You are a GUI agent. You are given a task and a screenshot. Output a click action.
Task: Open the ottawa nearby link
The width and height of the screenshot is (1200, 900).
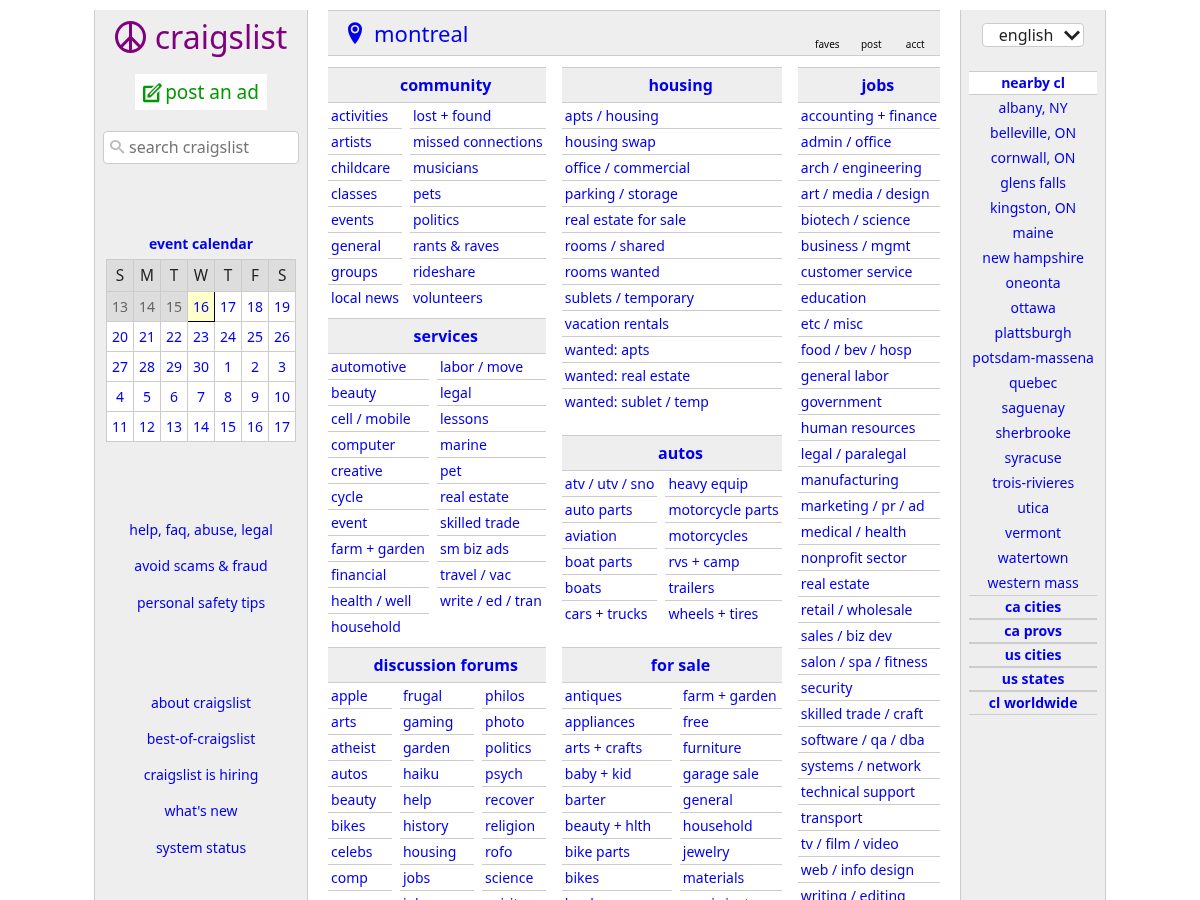pos(1033,308)
